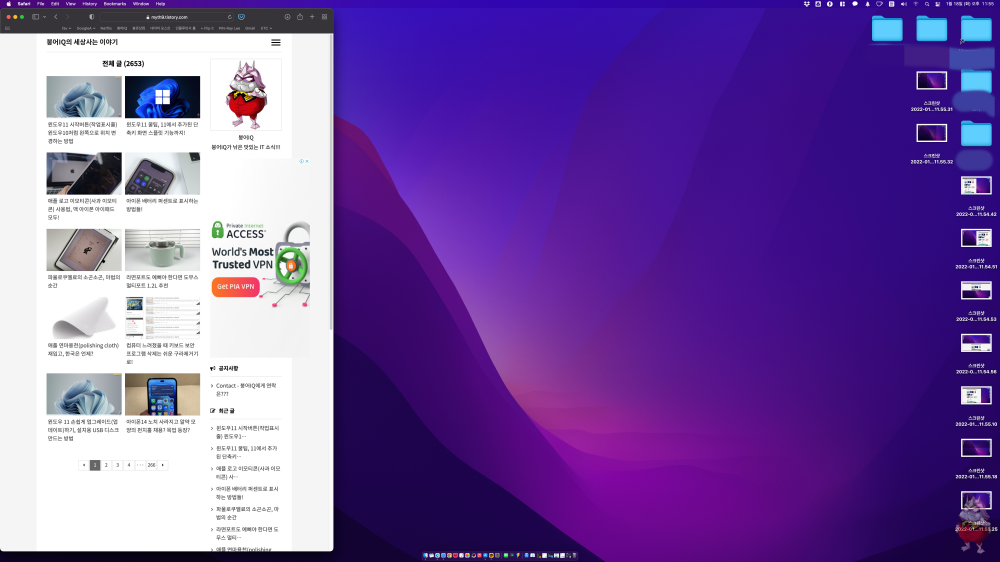Open the File menu

(41, 4)
